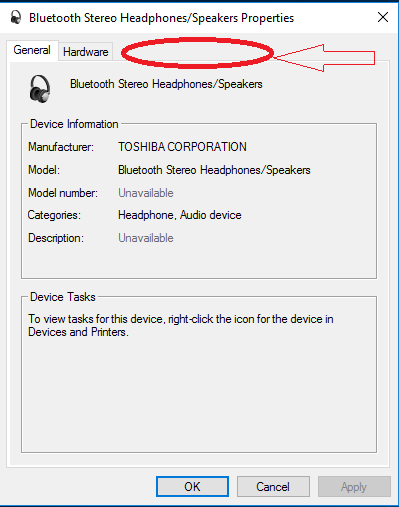The image size is (399, 507).
Task: Click the Unavailable model number text
Action: [x=146, y=193]
